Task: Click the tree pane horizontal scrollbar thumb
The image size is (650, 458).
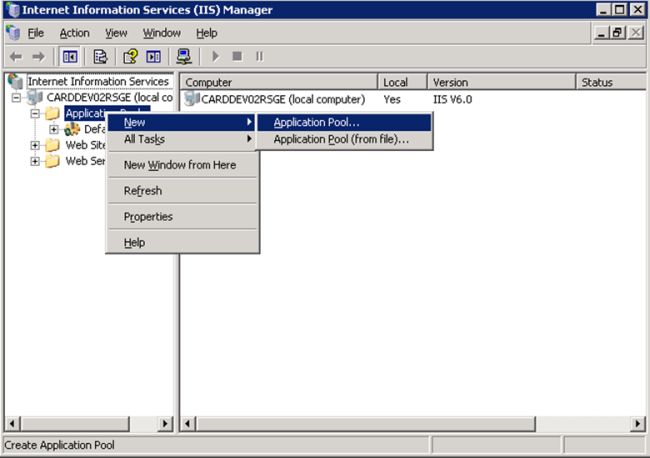Action: point(74,424)
